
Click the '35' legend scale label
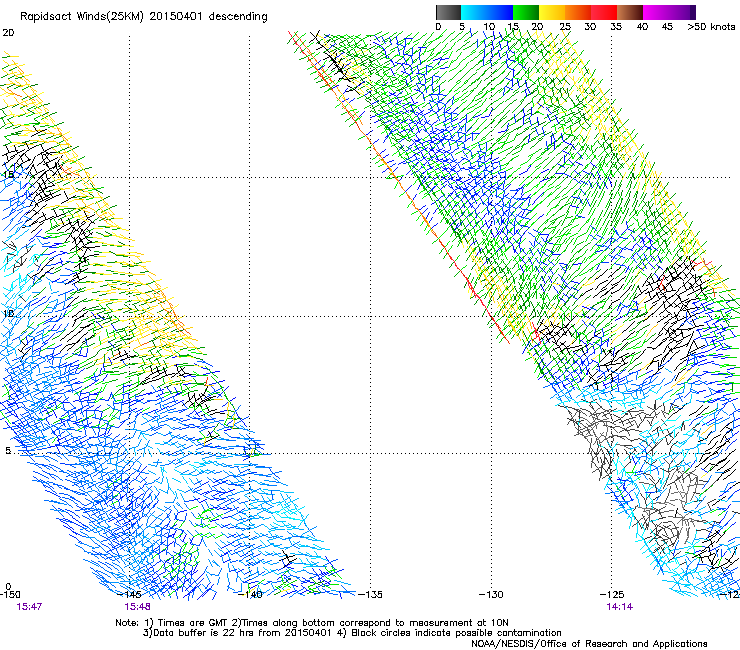(616, 27)
